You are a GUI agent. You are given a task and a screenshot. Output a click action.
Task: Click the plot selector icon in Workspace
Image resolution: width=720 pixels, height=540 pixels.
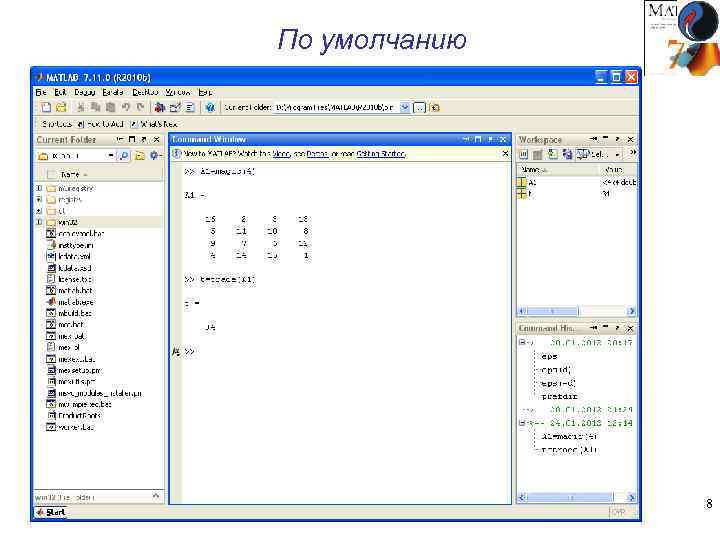pyautogui.click(x=582, y=155)
